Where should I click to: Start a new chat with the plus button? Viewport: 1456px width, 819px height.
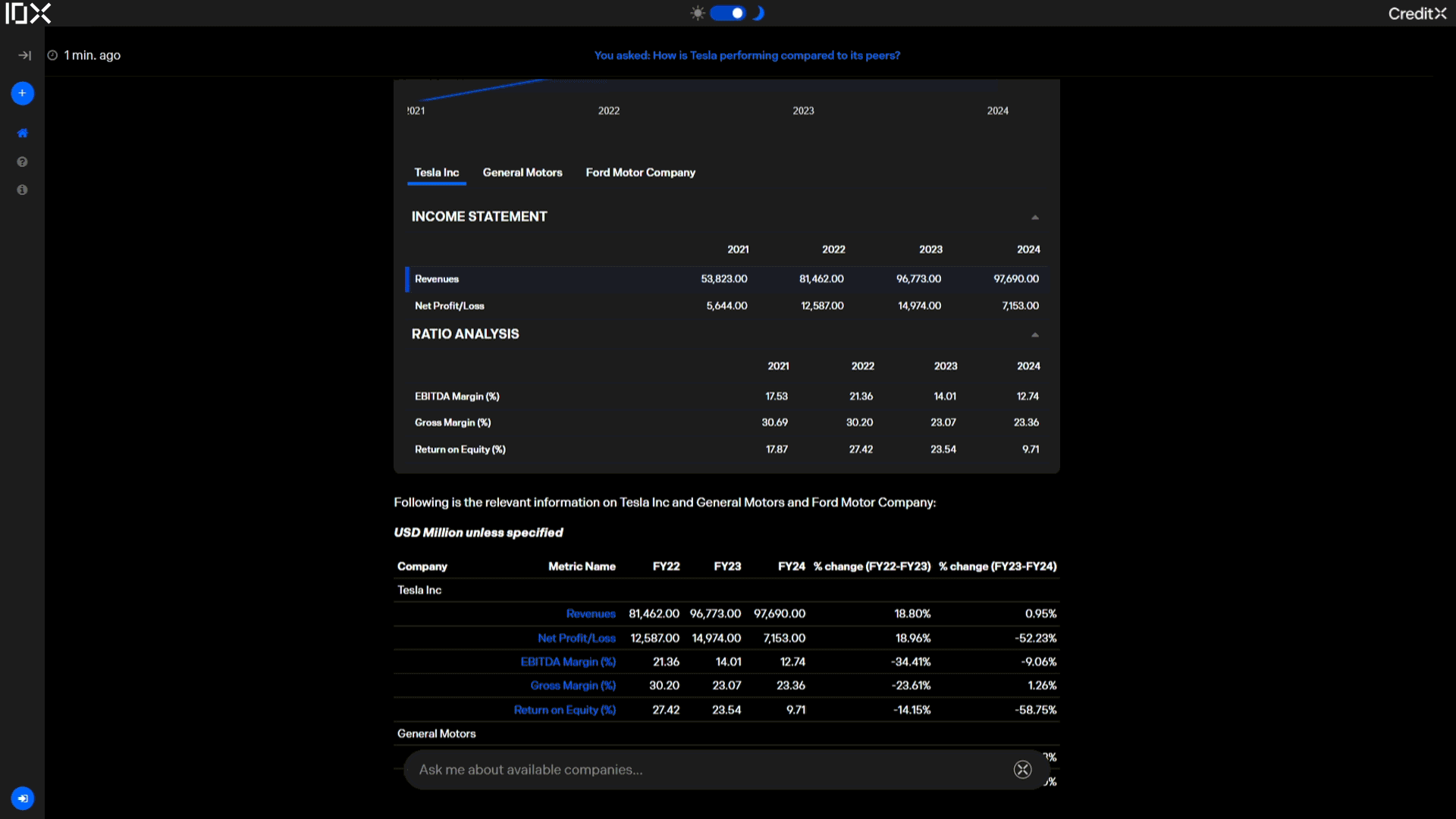coord(22,93)
